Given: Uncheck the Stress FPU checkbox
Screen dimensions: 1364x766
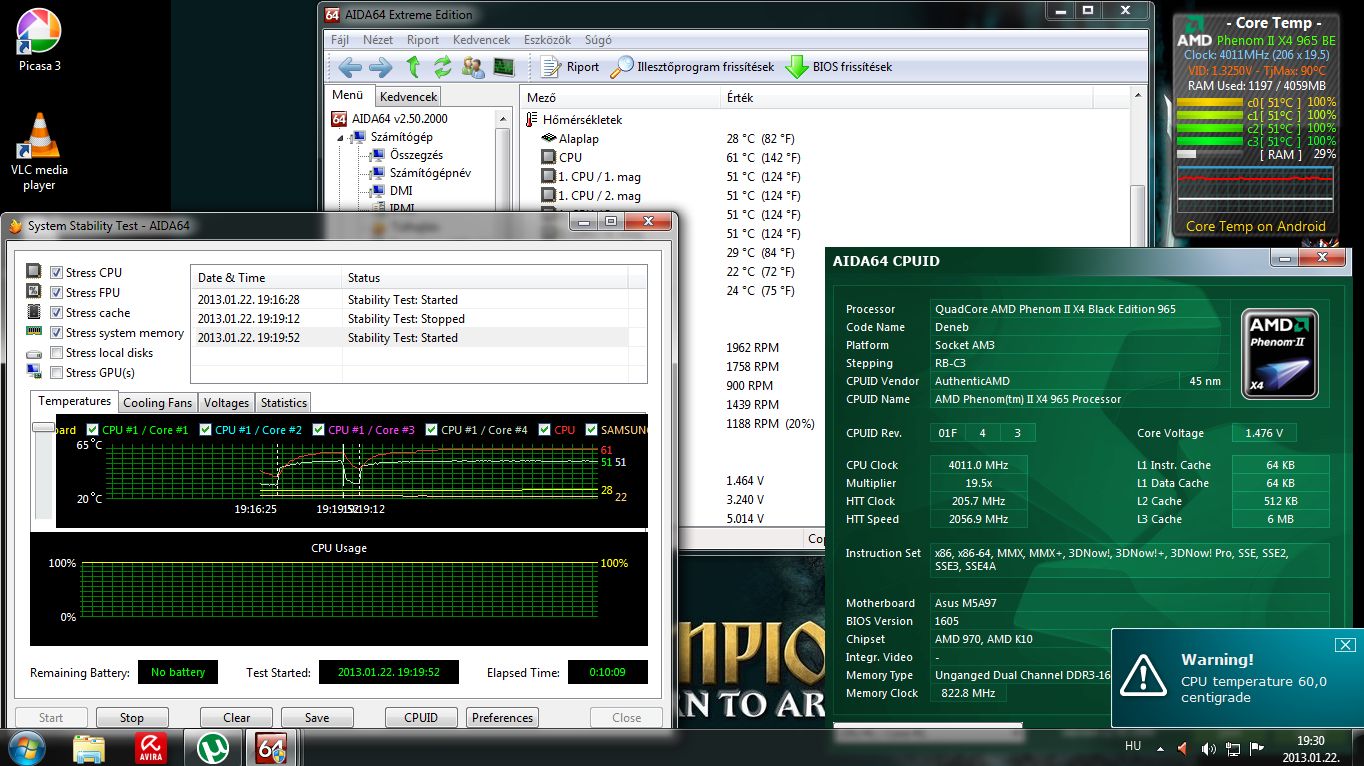Looking at the screenshot, I should point(57,293).
